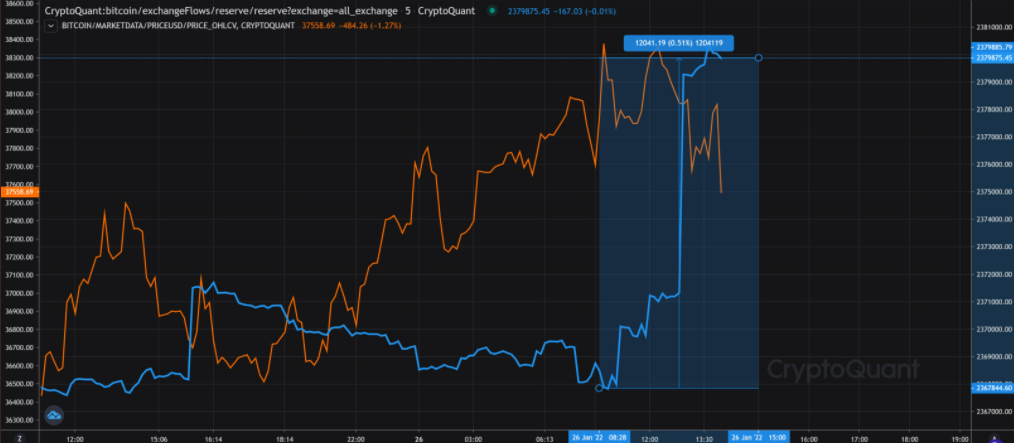The width and height of the screenshot is (1014, 443).
Task: Click the 2379885.79 value label on right axis
Action: click(x=993, y=47)
